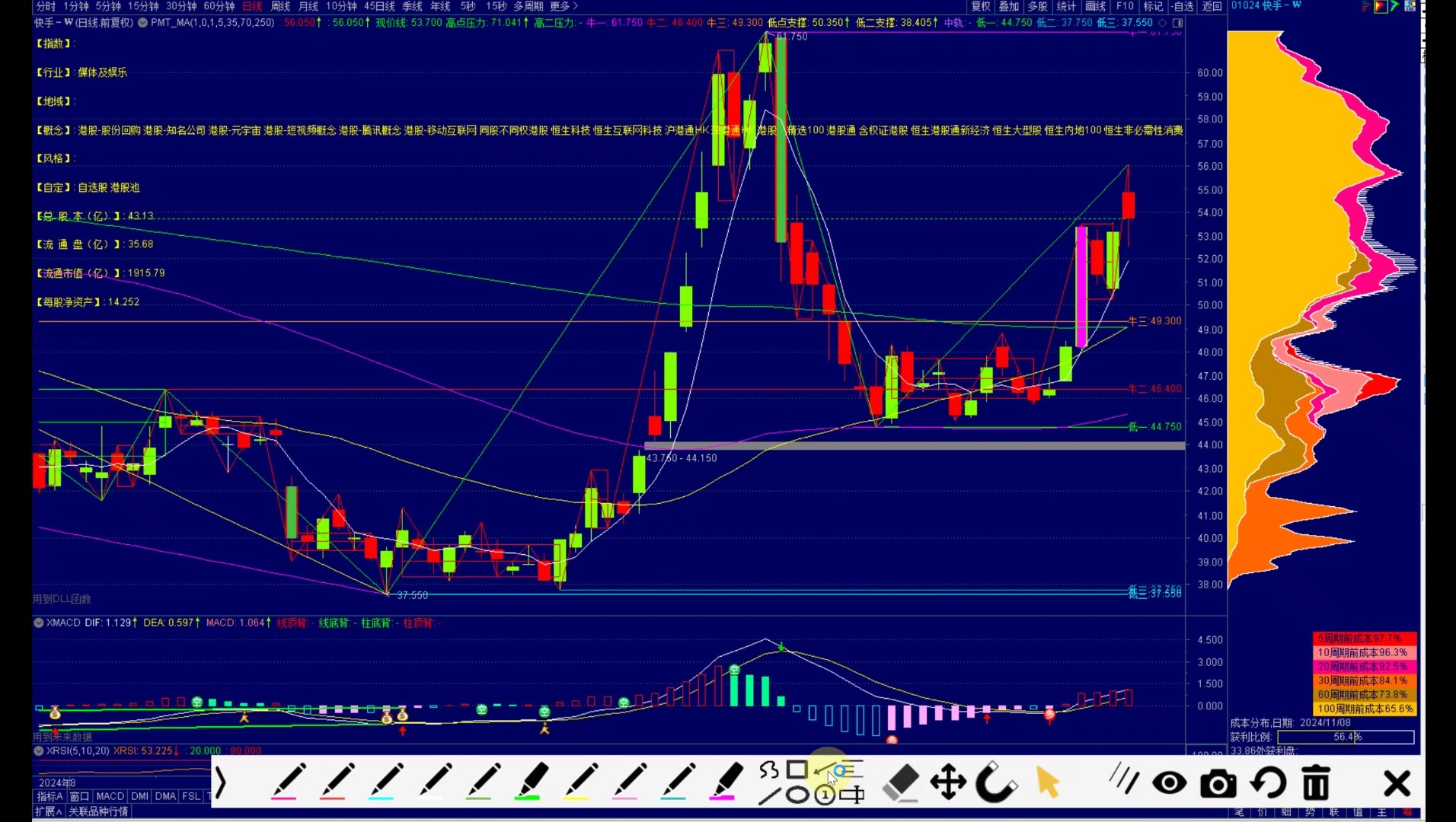Take a screenshot with camera icon
The width and height of the screenshot is (1456, 822).
1218,783
